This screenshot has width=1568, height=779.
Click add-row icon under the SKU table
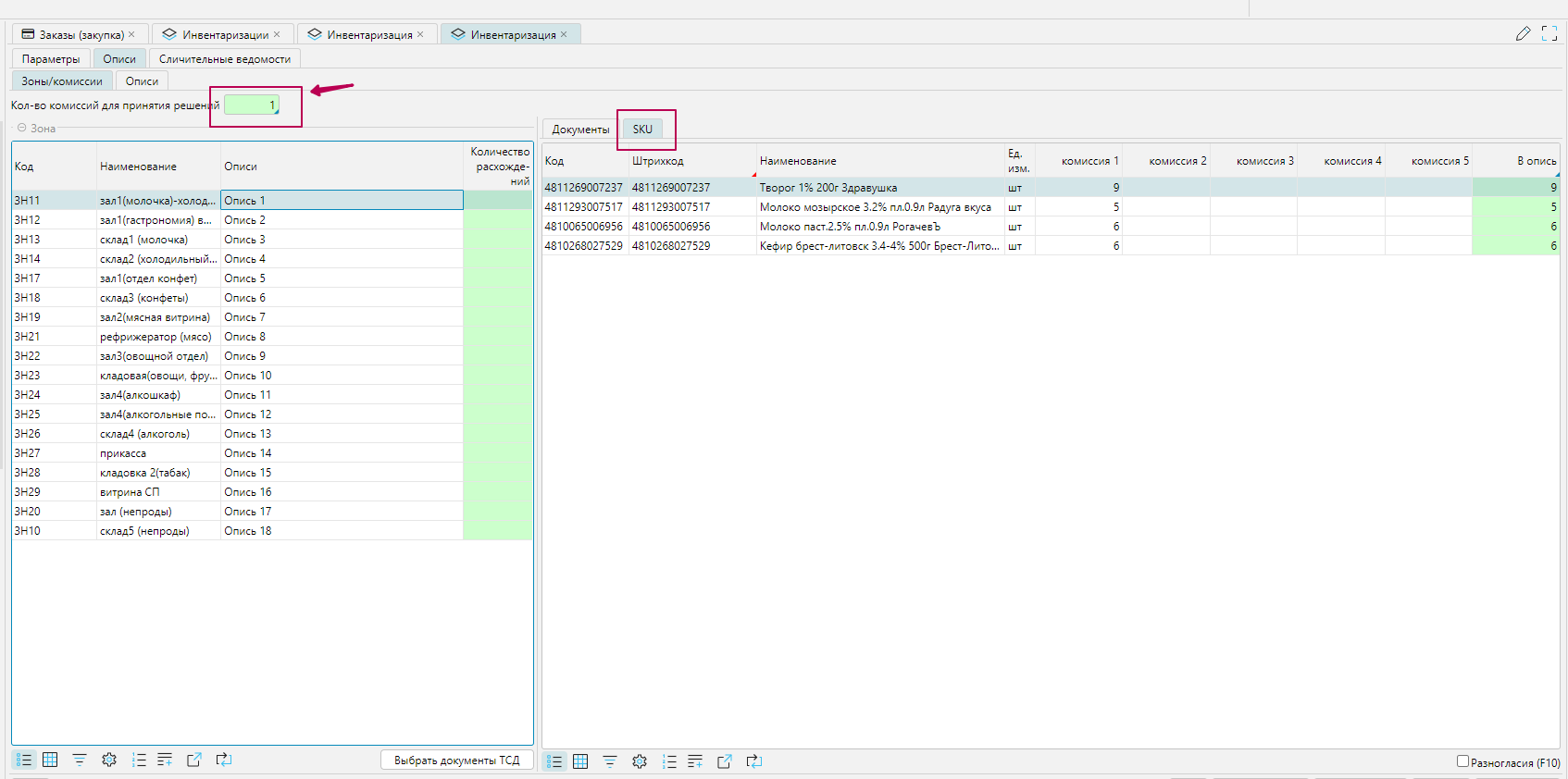(695, 761)
